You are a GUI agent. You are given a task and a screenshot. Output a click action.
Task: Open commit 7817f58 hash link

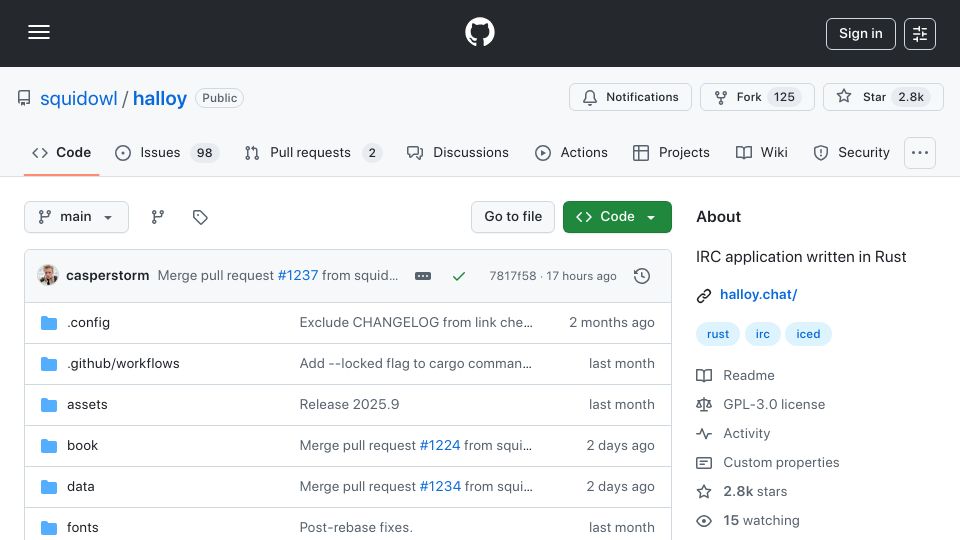(512, 276)
